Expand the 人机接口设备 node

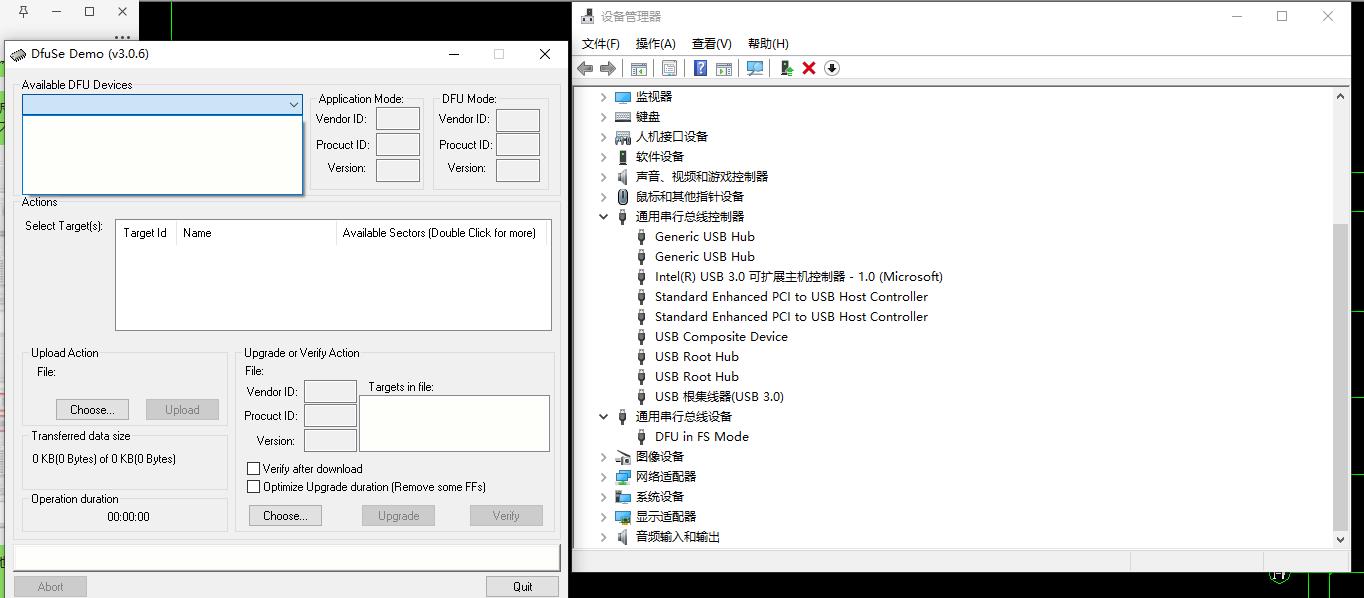tap(603, 136)
